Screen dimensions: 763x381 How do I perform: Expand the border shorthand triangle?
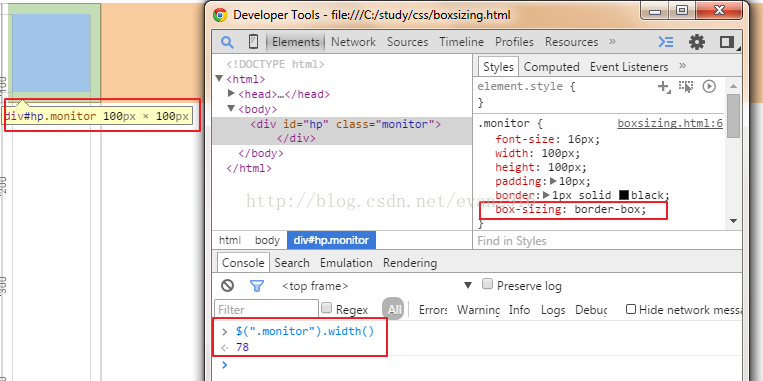(546, 195)
